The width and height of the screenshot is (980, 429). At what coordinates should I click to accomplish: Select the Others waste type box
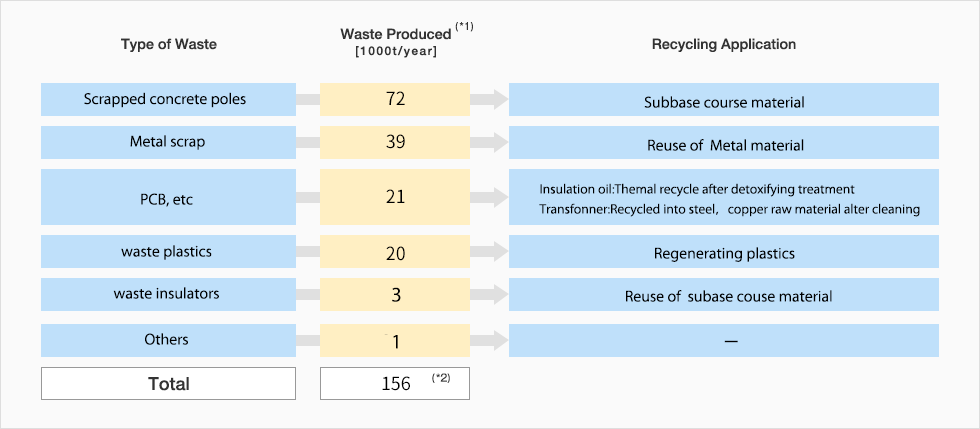[x=168, y=341]
